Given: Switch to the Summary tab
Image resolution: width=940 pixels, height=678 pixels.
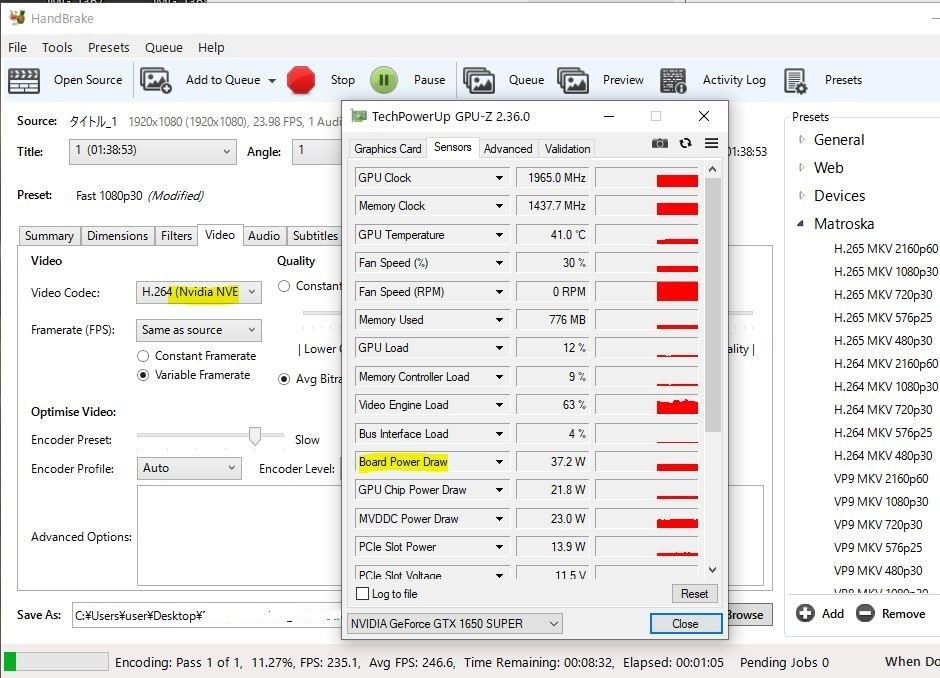Looking at the screenshot, I should pos(49,236).
